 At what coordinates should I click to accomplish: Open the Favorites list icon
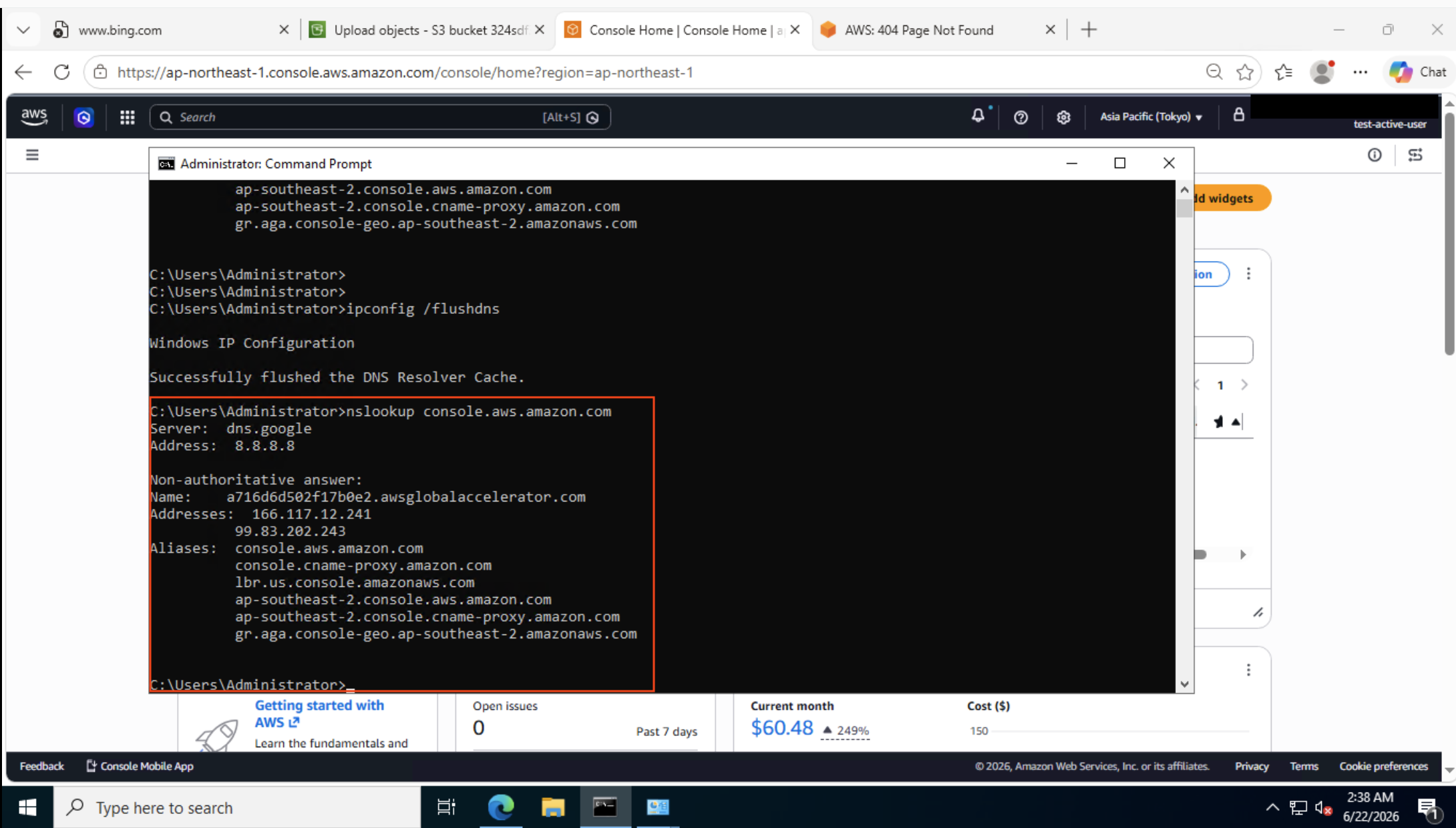(x=1283, y=72)
